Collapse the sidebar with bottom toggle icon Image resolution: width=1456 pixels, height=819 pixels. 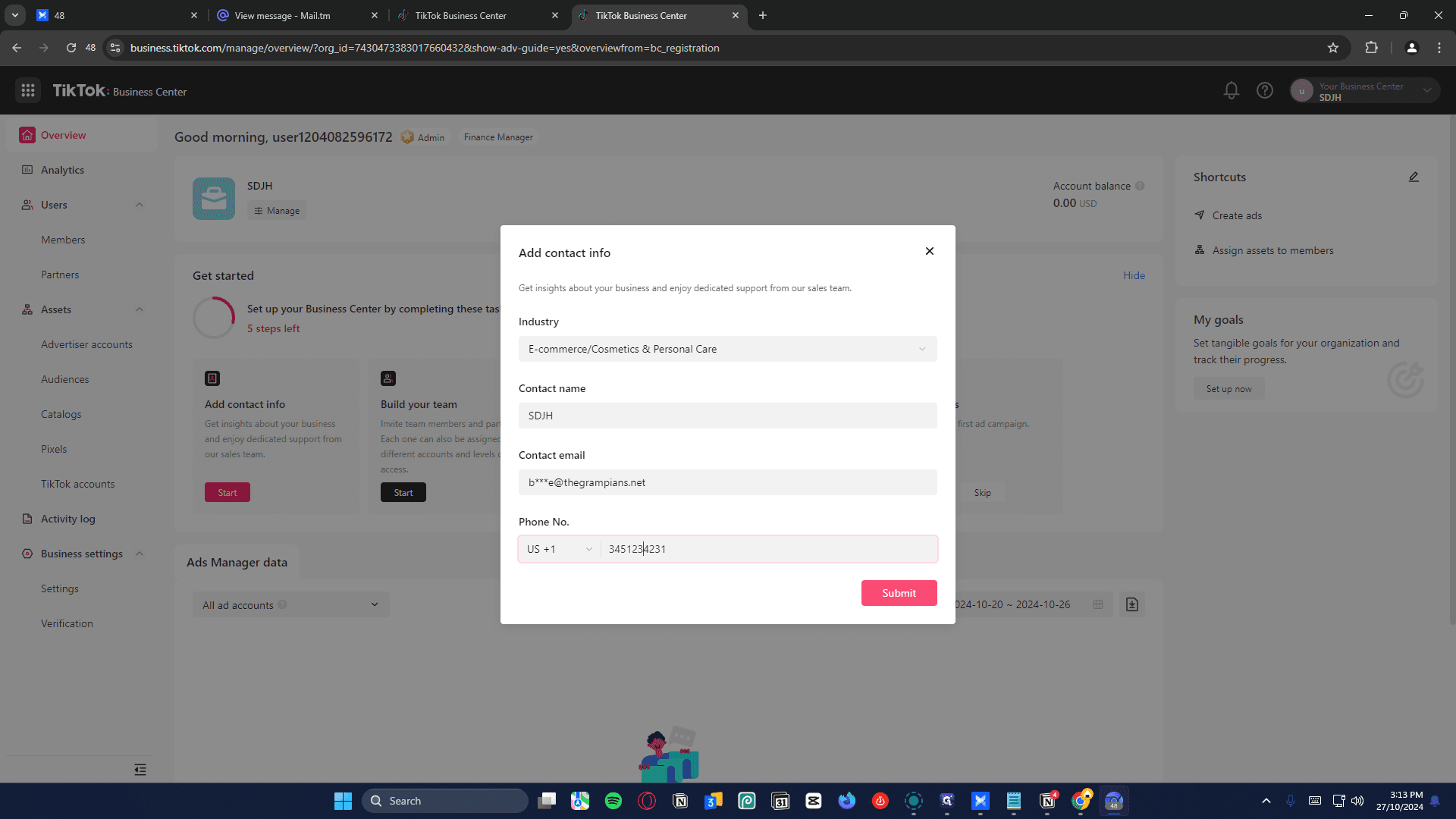(x=140, y=770)
